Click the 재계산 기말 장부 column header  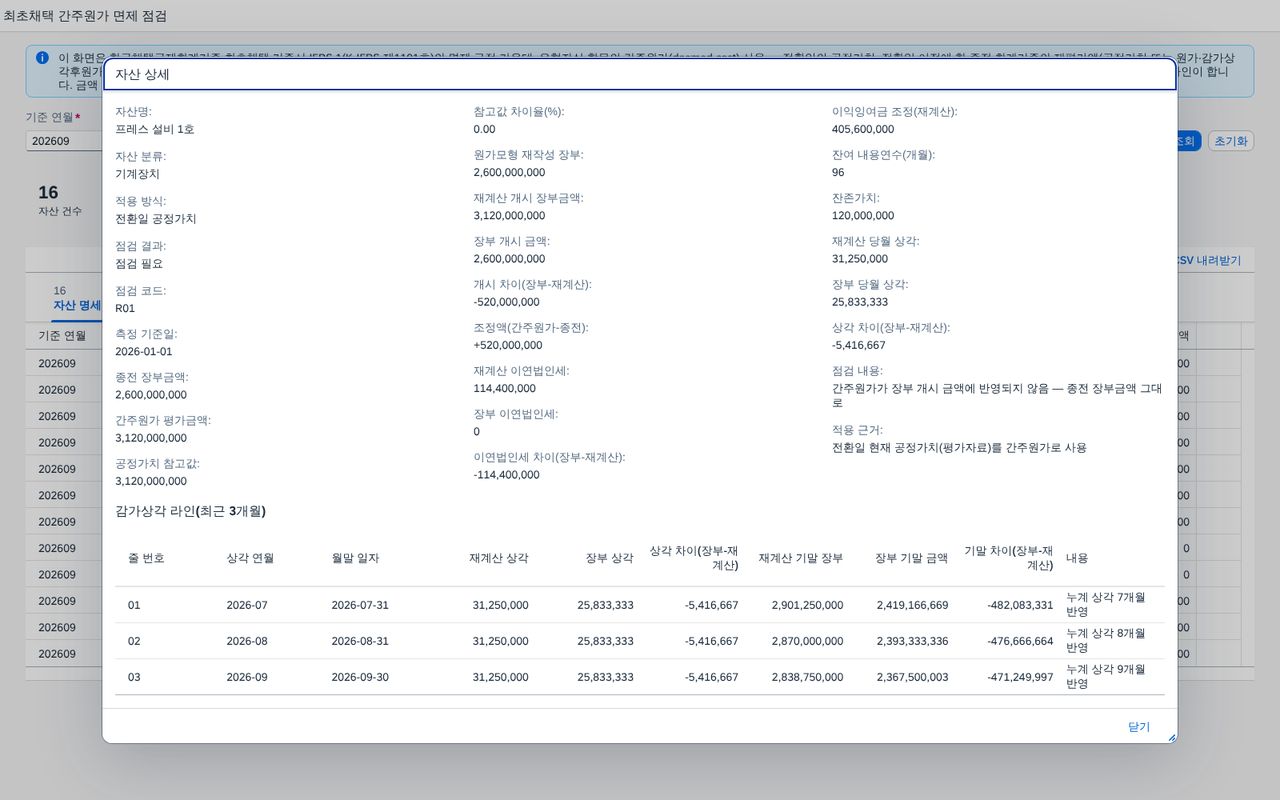coord(801,558)
